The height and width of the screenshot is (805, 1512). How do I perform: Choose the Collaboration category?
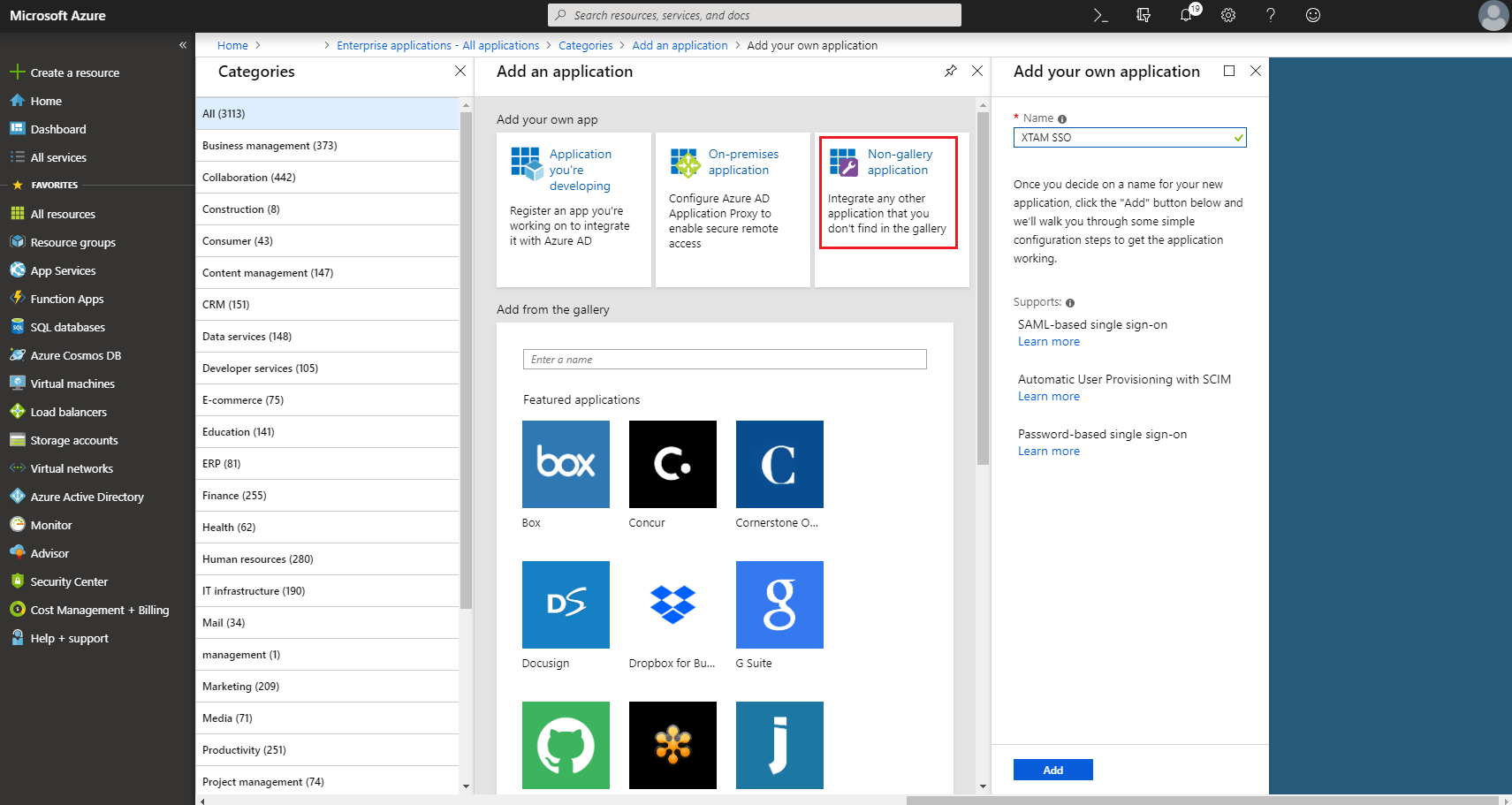point(248,177)
